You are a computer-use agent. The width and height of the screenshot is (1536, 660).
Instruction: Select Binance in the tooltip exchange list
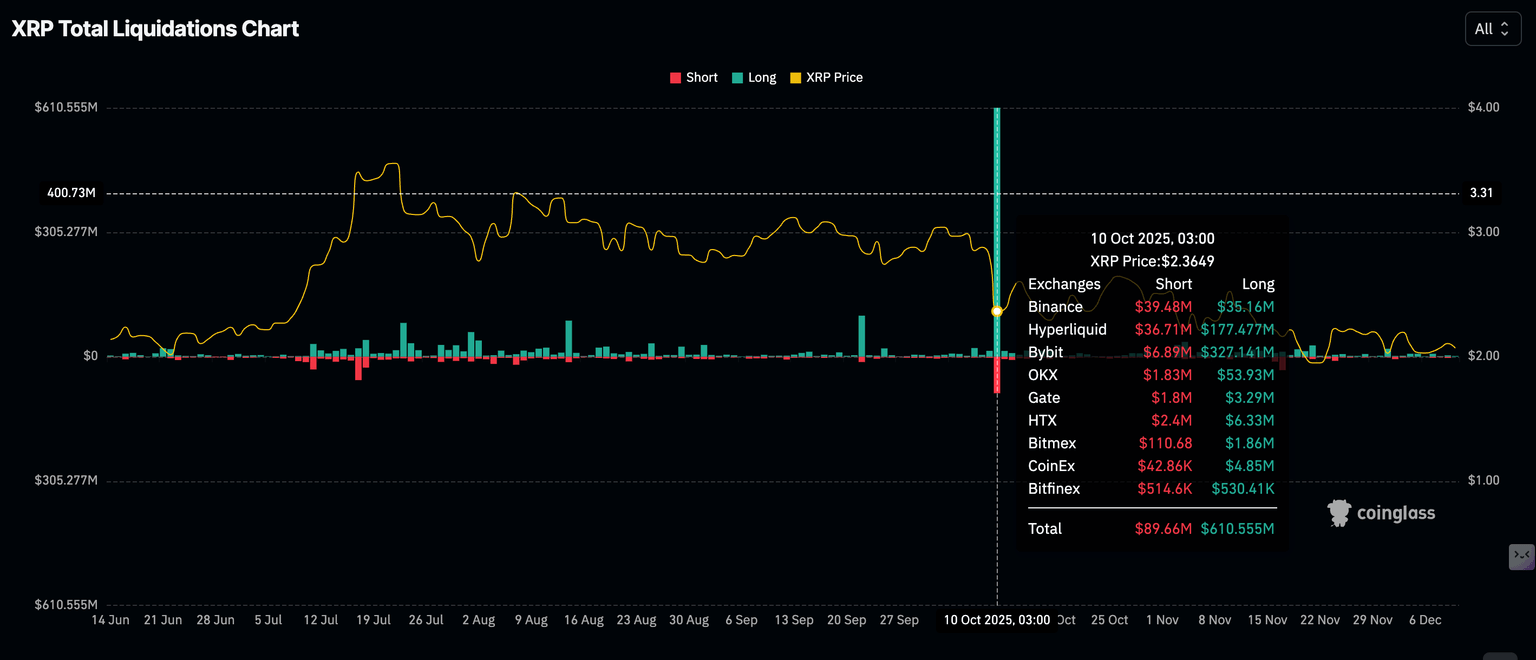pyautogui.click(x=1055, y=307)
